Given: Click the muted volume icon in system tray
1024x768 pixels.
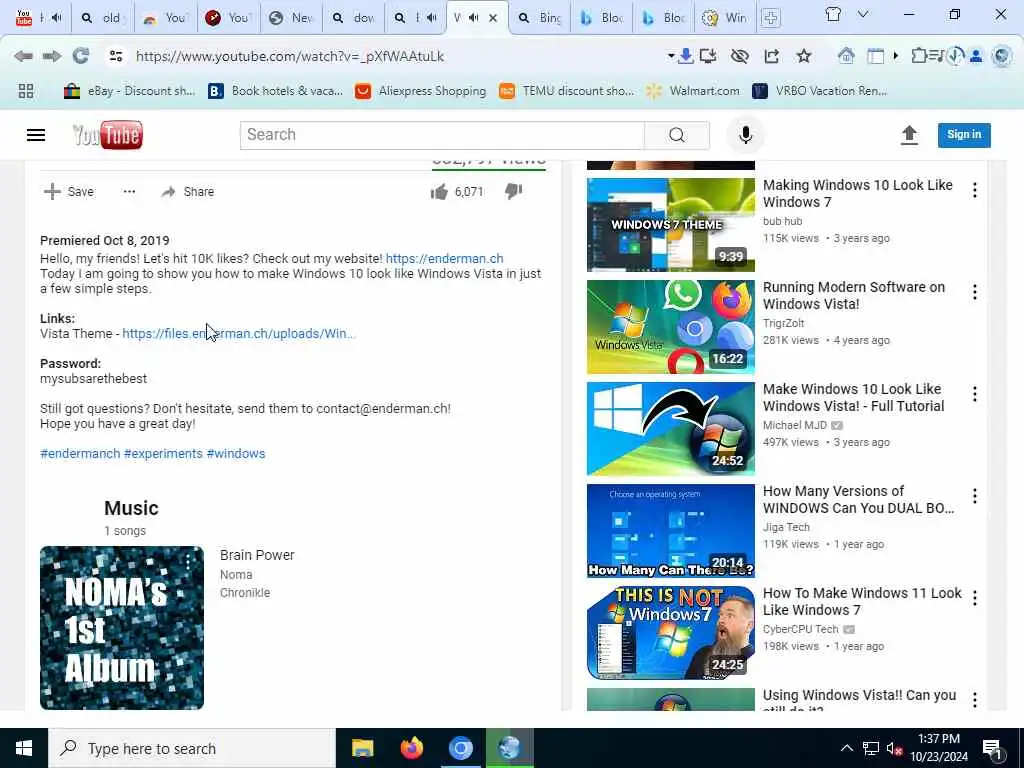Looking at the screenshot, I should pyautogui.click(x=894, y=748).
